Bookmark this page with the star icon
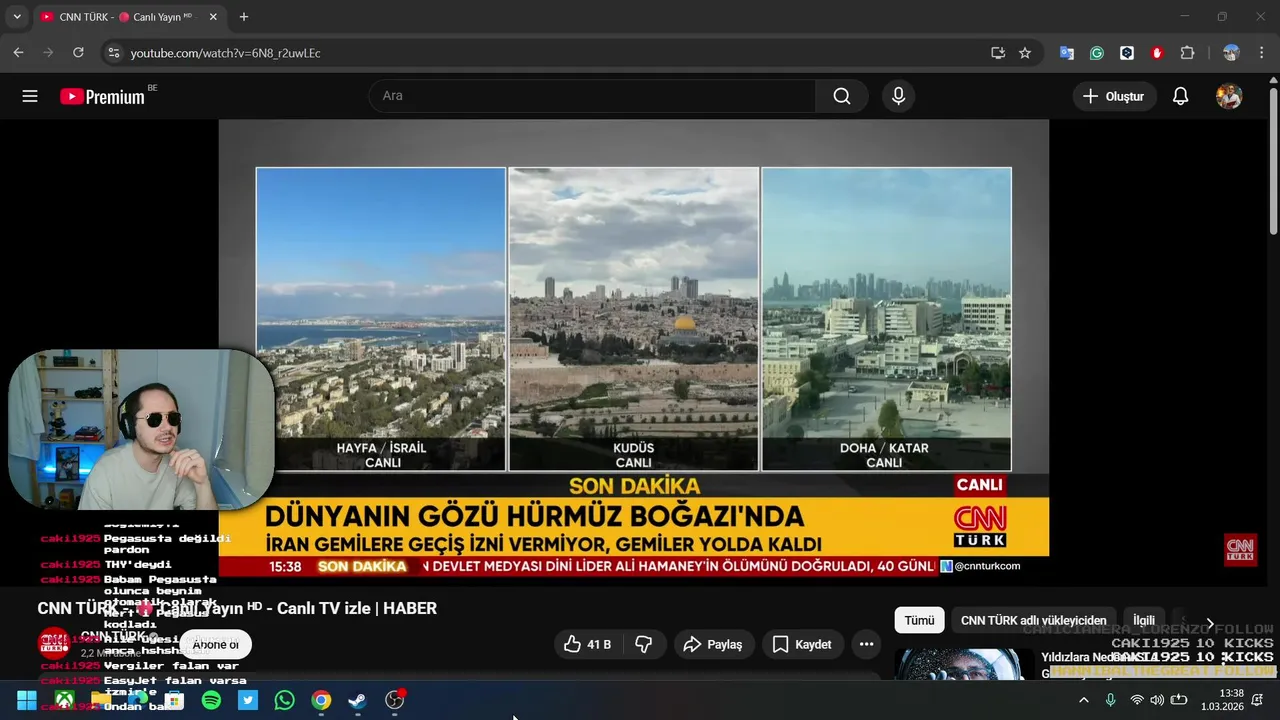 pyautogui.click(x=1025, y=53)
